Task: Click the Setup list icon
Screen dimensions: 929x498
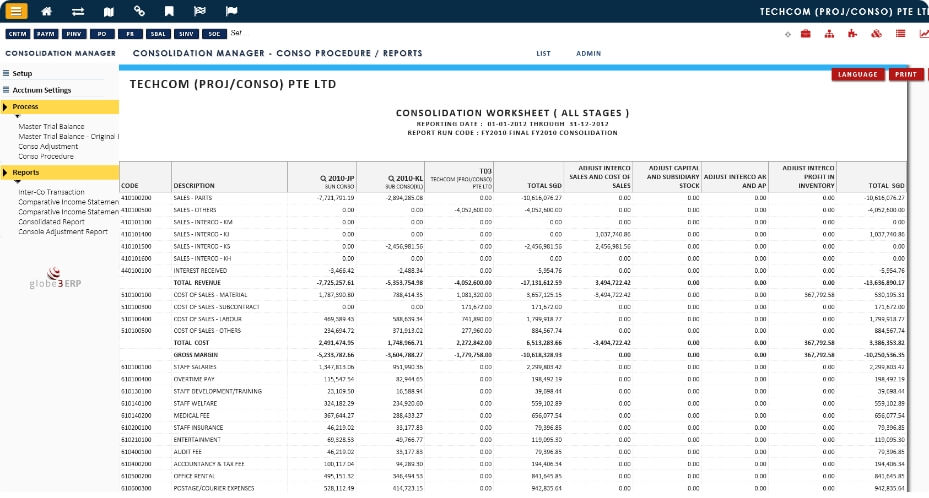Action: 6,73
